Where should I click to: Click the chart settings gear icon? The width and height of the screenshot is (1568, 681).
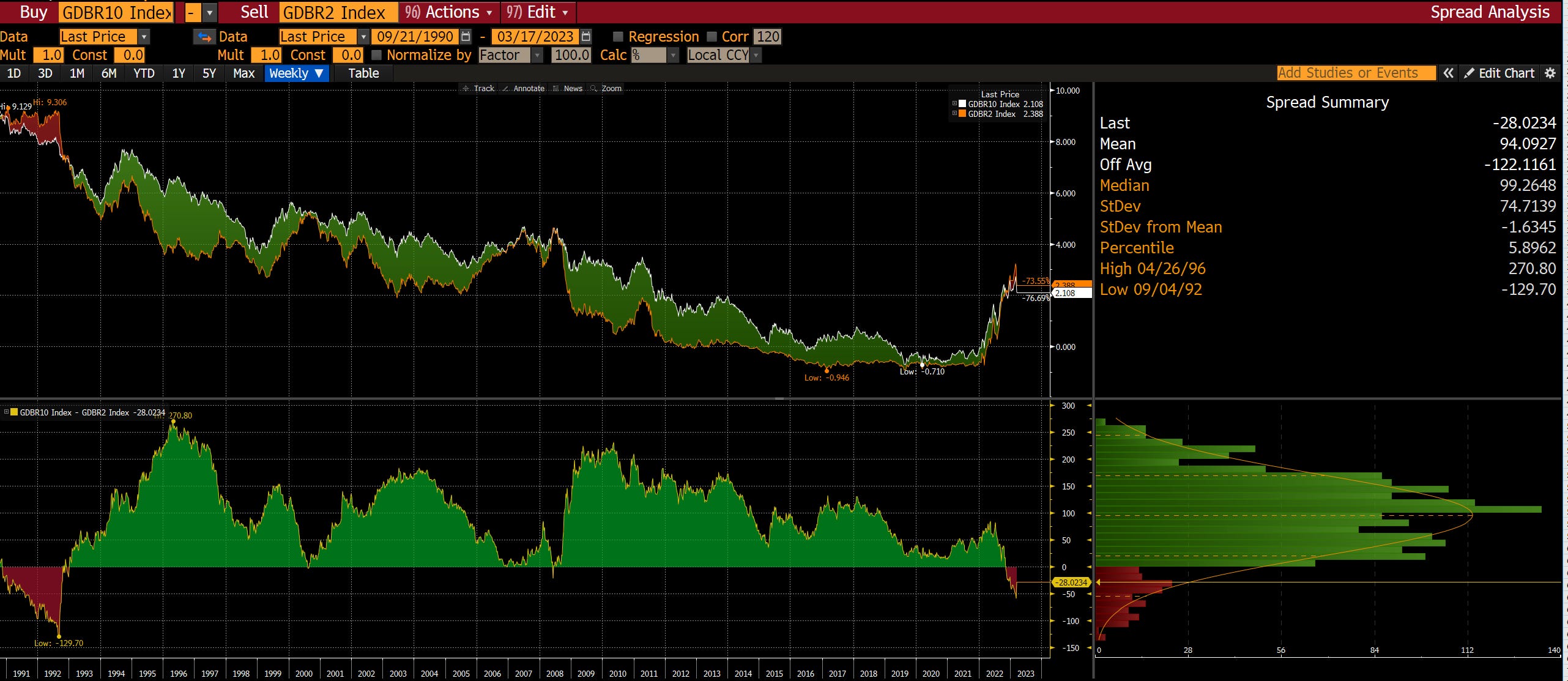[x=1550, y=73]
